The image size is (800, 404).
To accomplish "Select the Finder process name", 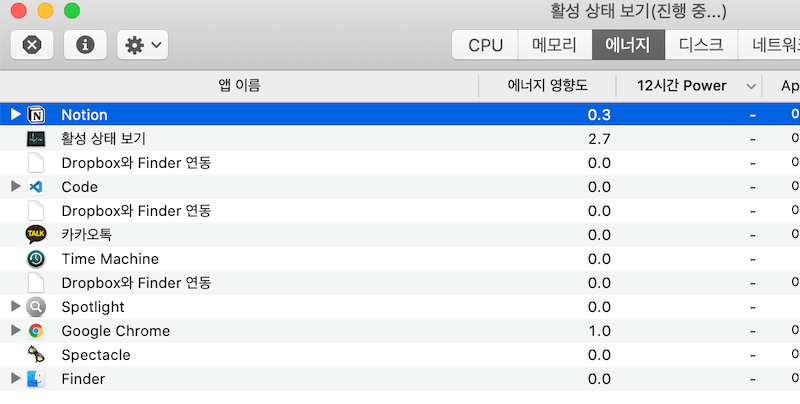I will (83, 378).
